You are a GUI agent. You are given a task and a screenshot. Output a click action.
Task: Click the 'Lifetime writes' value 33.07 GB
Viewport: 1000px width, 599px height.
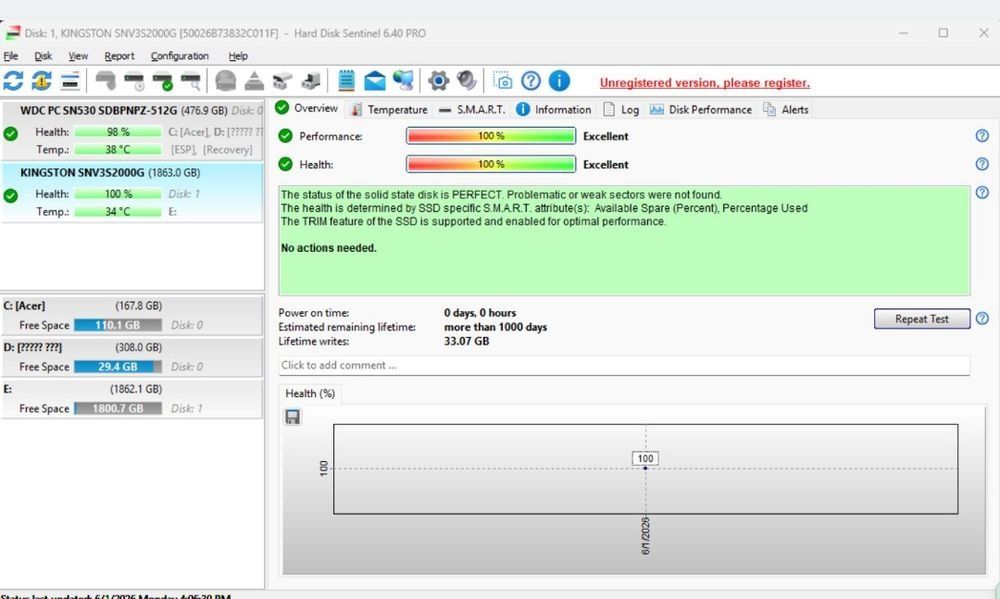(467, 341)
